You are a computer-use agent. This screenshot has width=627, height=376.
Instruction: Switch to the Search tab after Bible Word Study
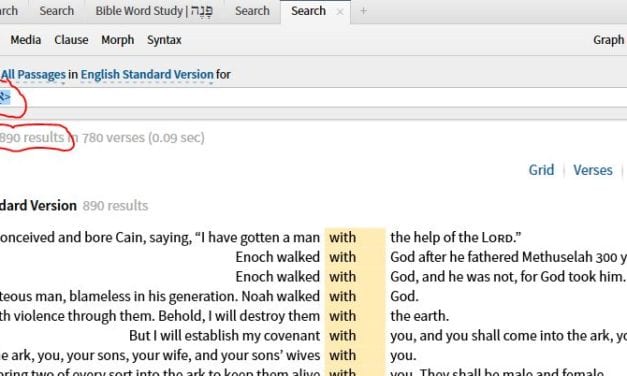click(x=252, y=11)
